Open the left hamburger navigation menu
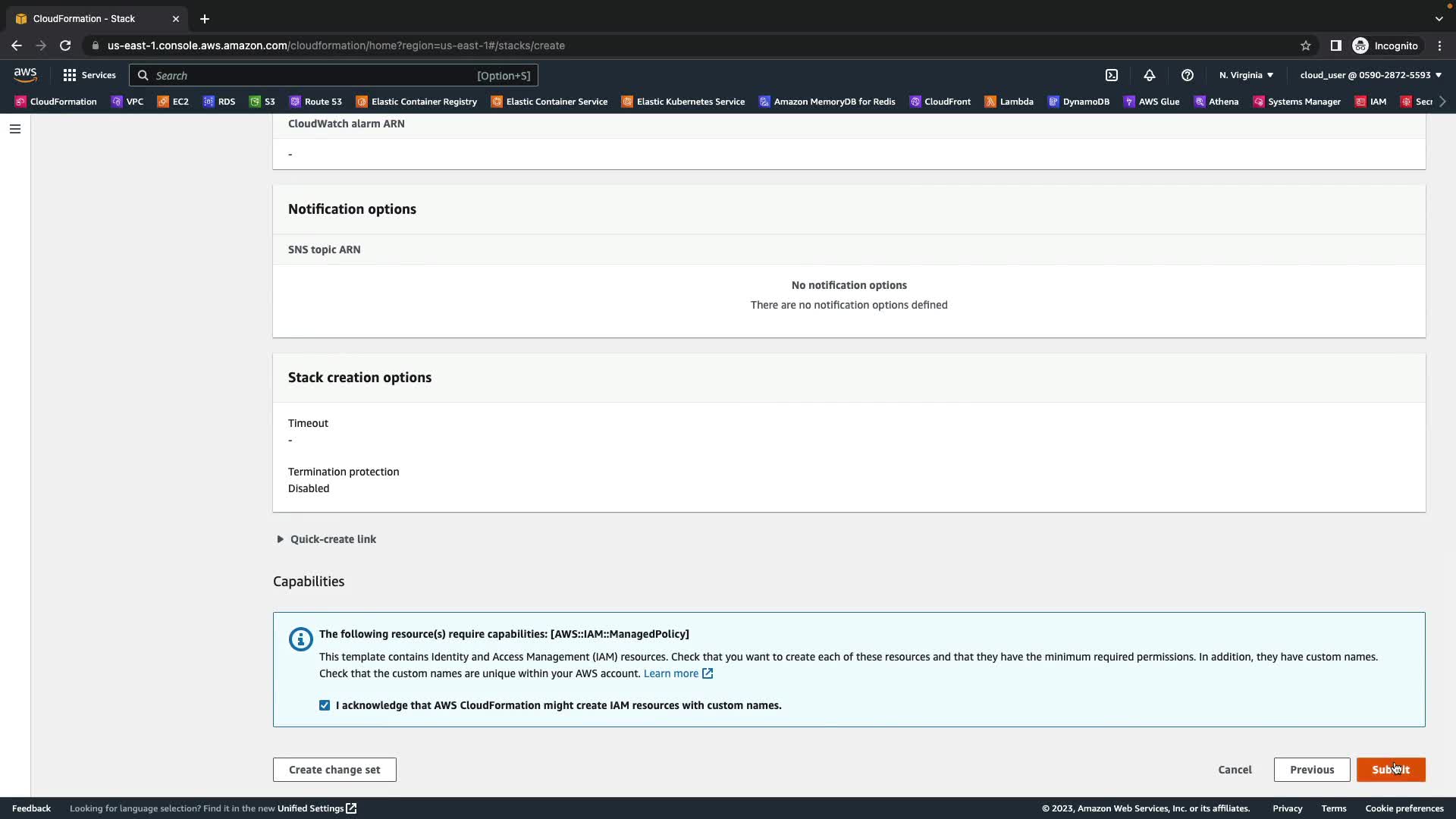This screenshot has height=819, width=1456. [x=14, y=129]
